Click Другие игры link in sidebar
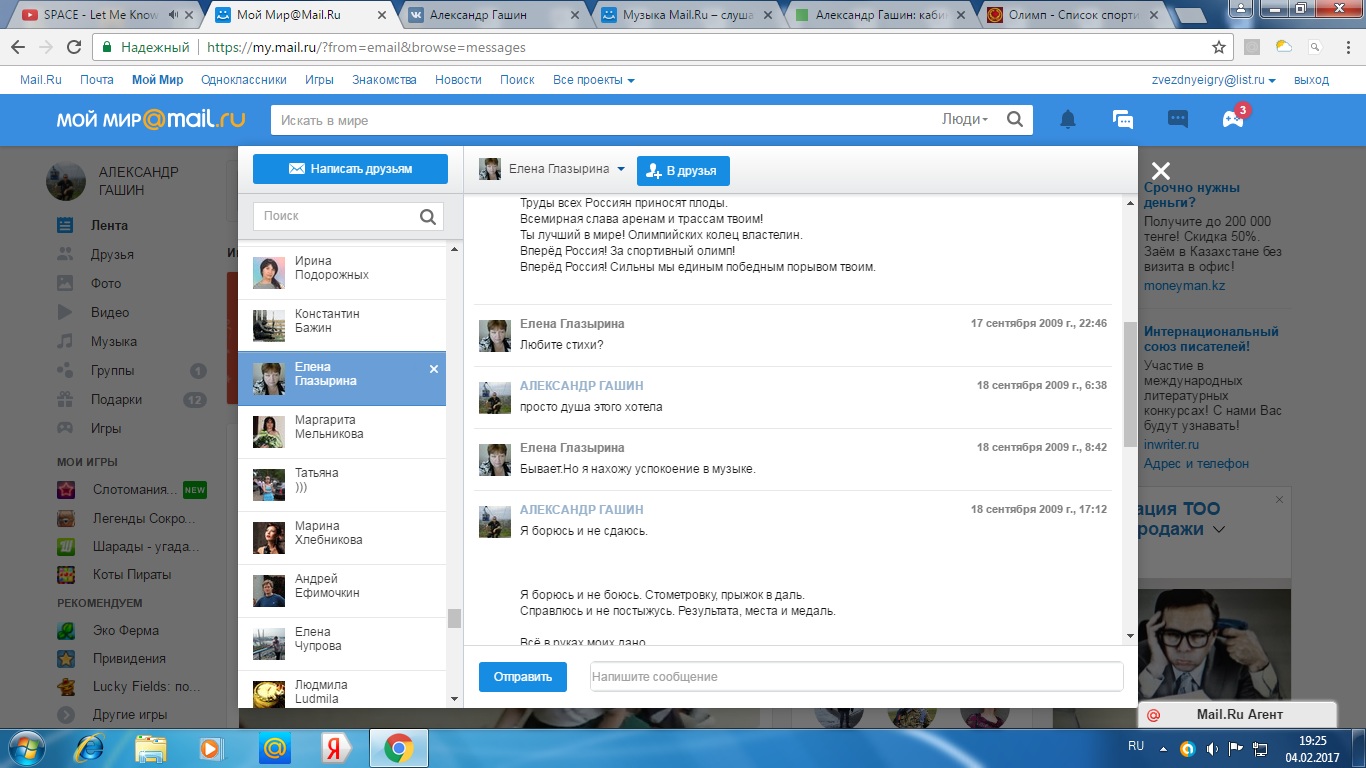Viewport: 1366px width, 768px height. [130, 715]
